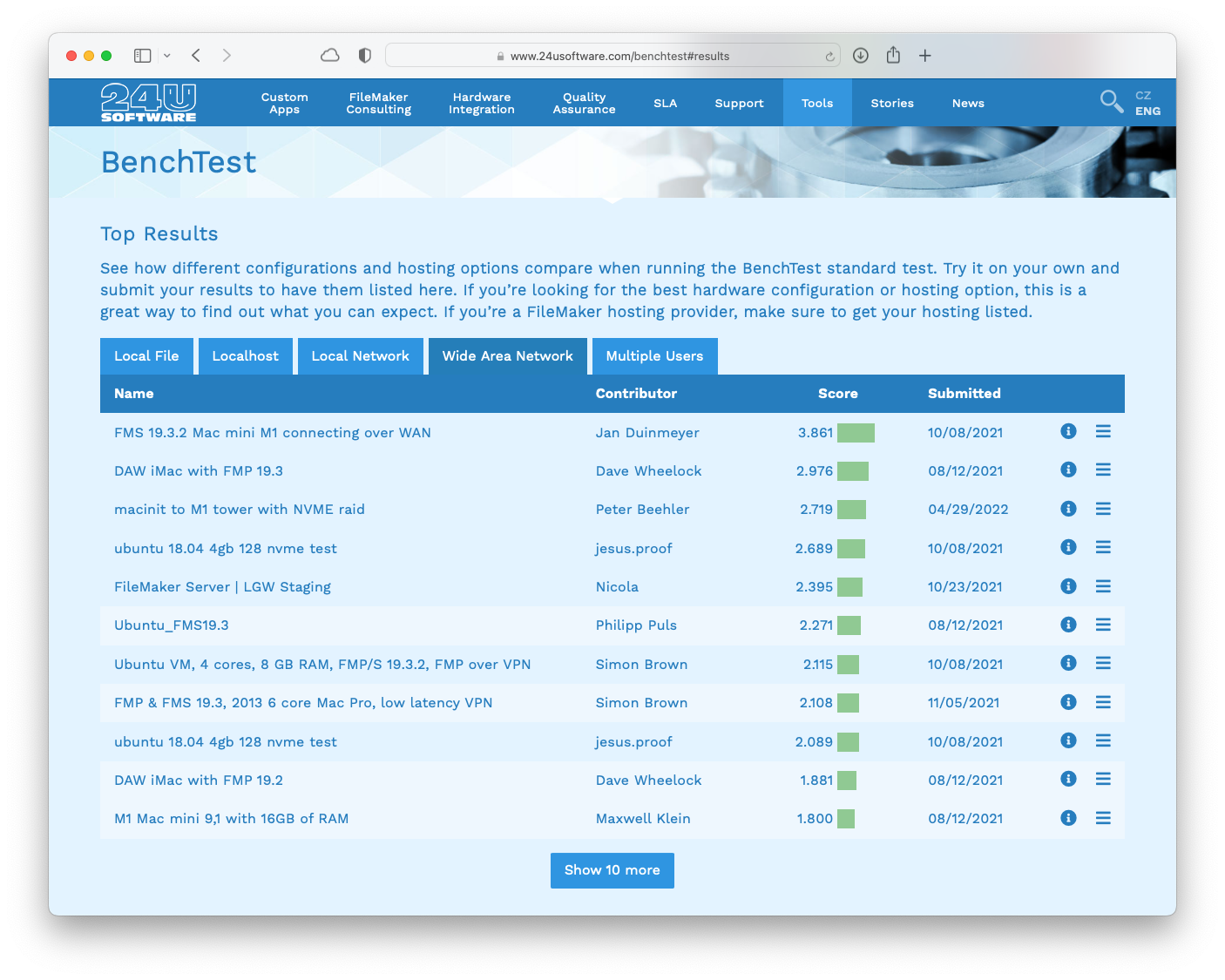This screenshot has height=980, width=1225.
Task: Click the Safari address bar
Action: tap(612, 56)
